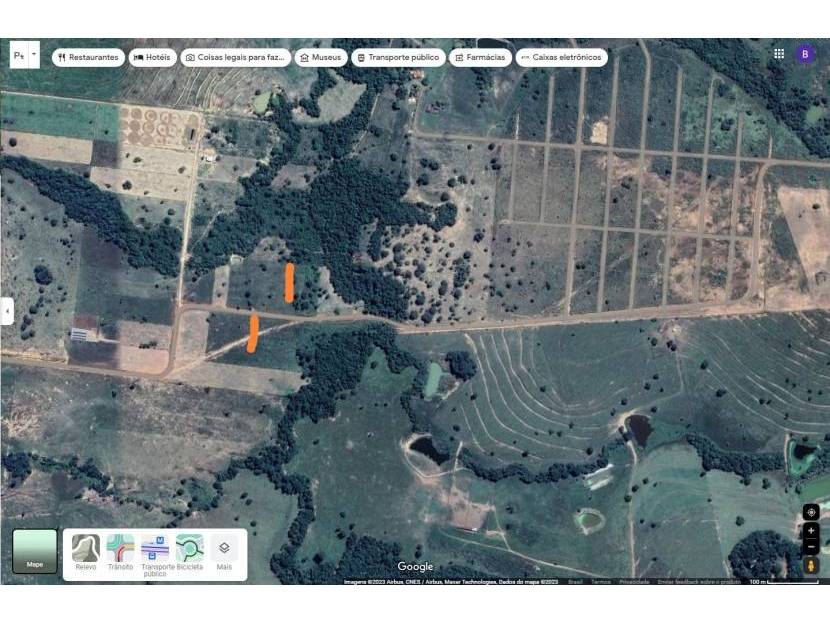830x623 pixels.
Task: Center map on my location
Action: tap(811, 512)
